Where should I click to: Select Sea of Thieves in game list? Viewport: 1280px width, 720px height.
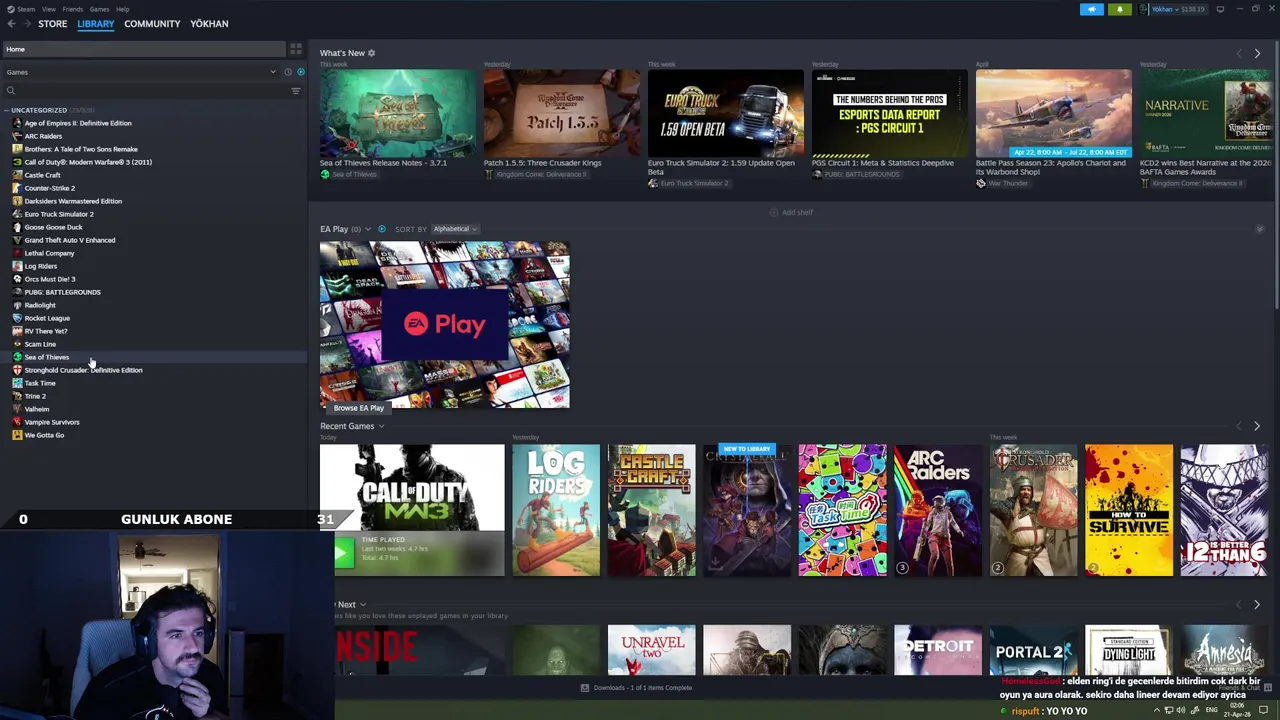click(x=47, y=357)
